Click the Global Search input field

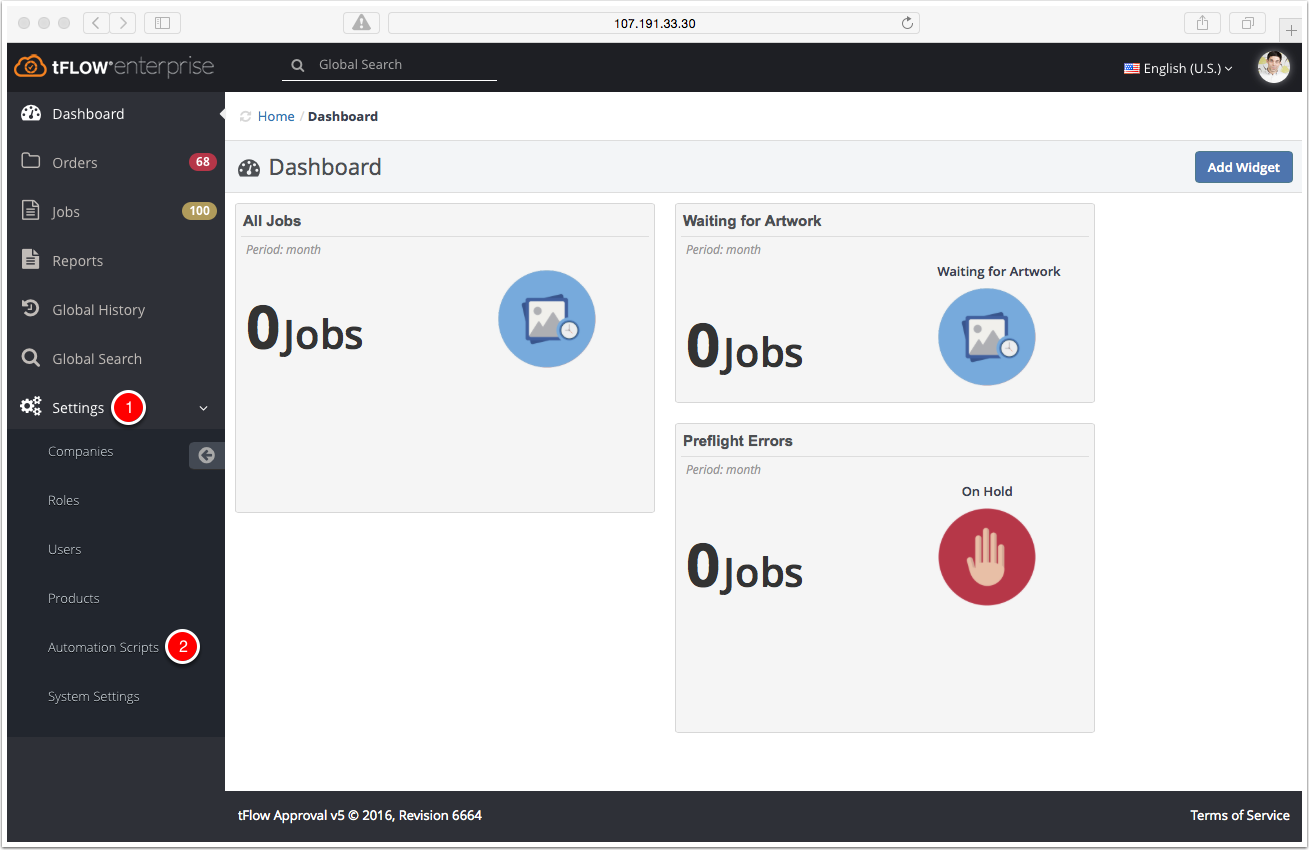pyautogui.click(x=390, y=65)
